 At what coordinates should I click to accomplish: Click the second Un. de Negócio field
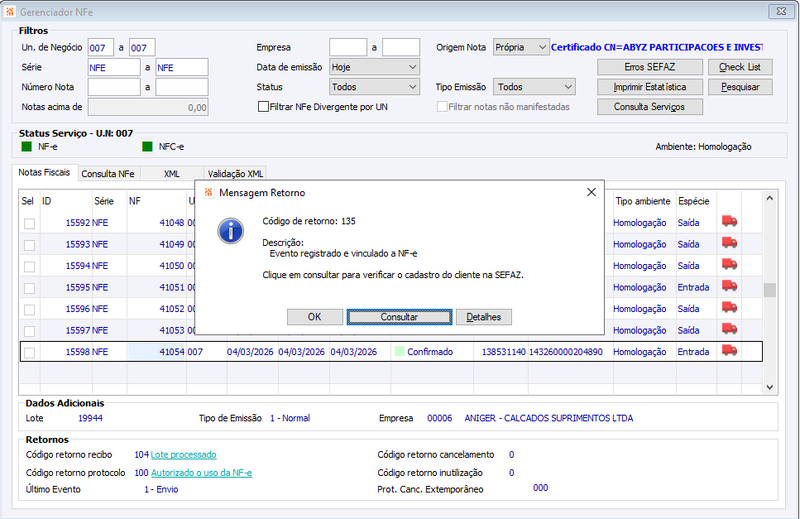click(142, 47)
